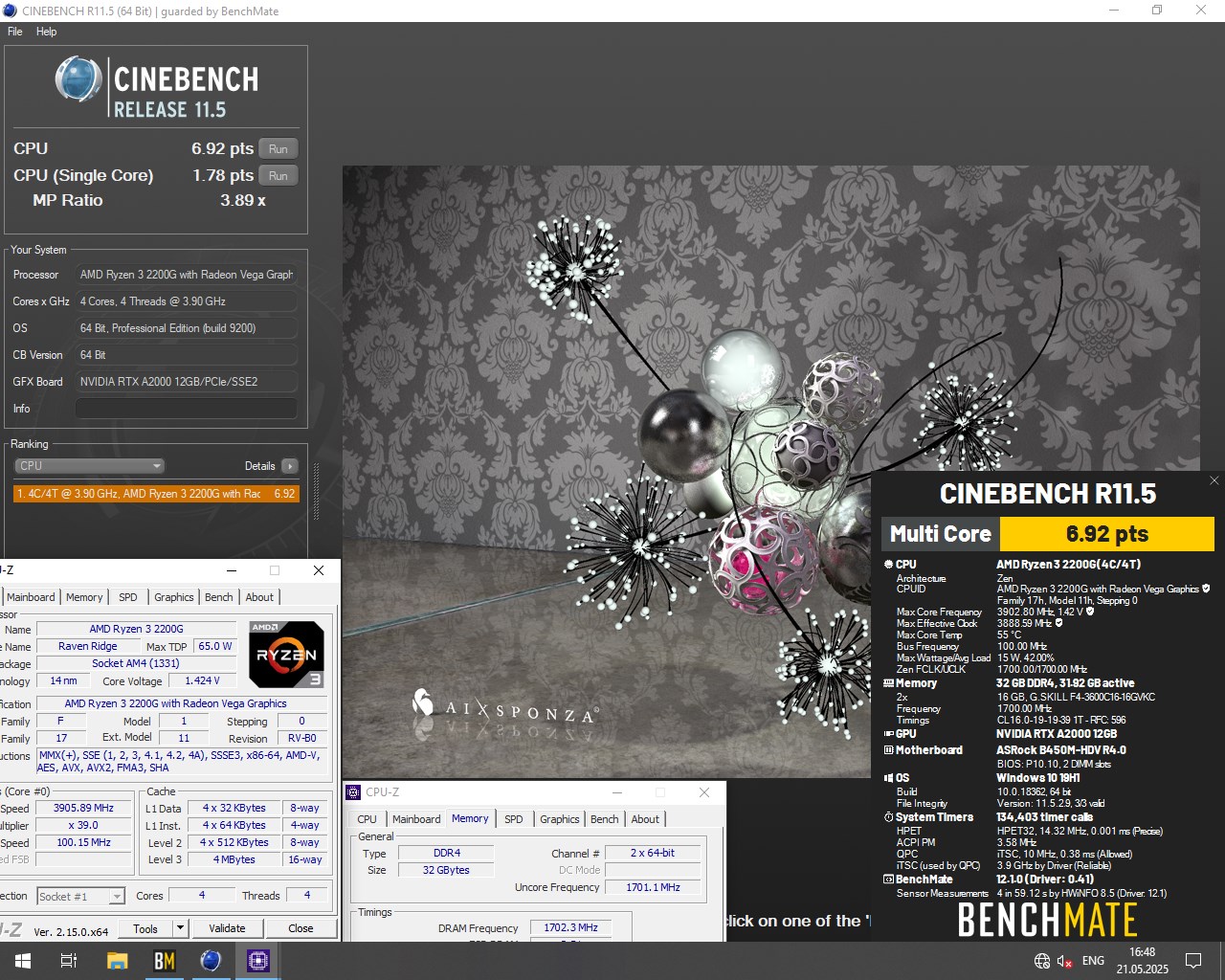The height and width of the screenshot is (980, 1225).
Task: Maximize the Cinebench window
Action: tap(1157, 11)
